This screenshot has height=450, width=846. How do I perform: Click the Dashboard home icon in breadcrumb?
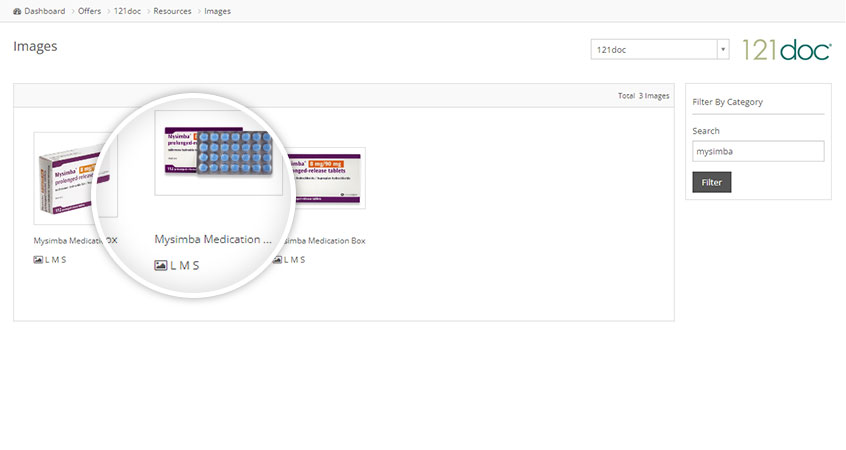[x=17, y=11]
